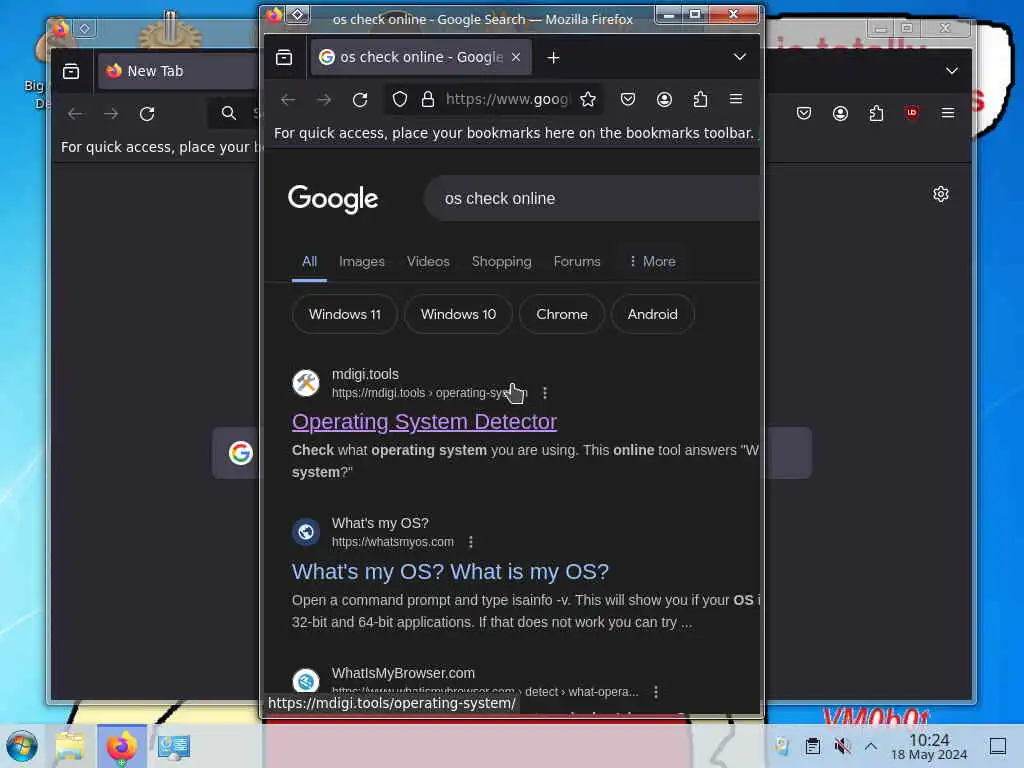
Task: Reload the Google search page
Action: tap(360, 99)
